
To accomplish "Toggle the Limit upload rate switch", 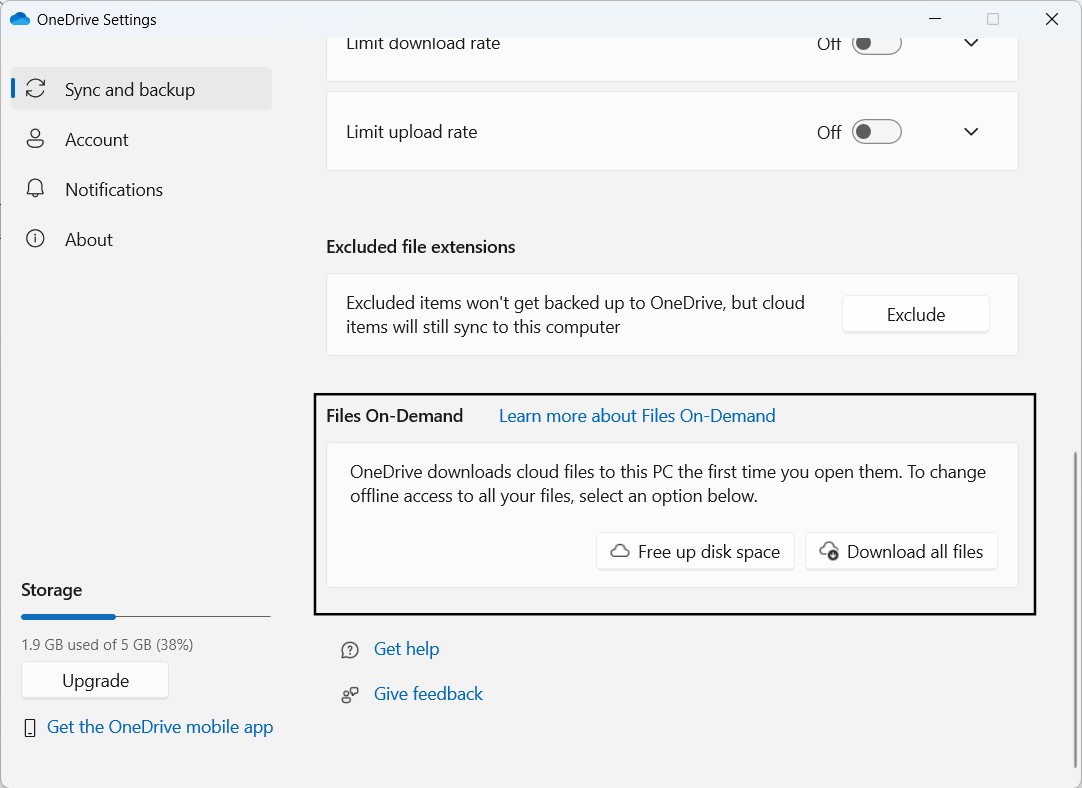I will [876, 132].
